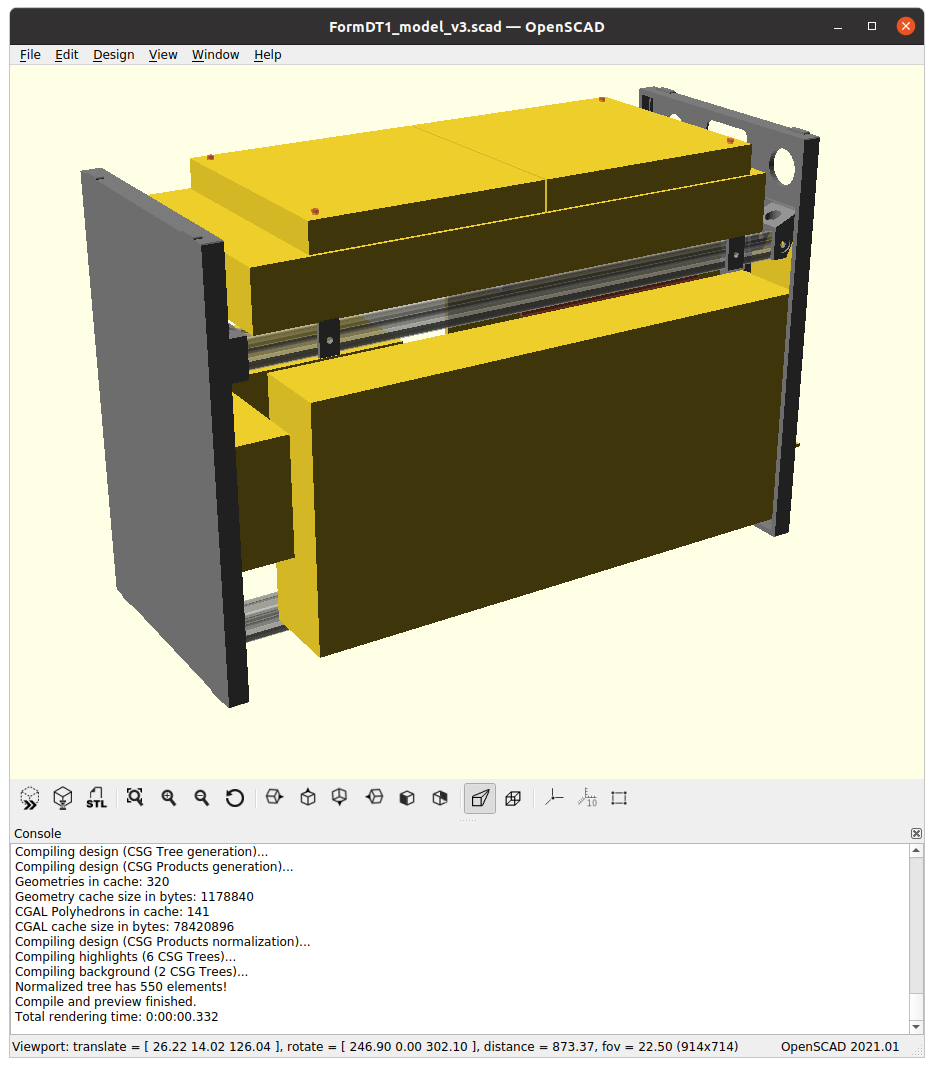Close the OpenSCAD window
934x1067 pixels.
coord(905,27)
